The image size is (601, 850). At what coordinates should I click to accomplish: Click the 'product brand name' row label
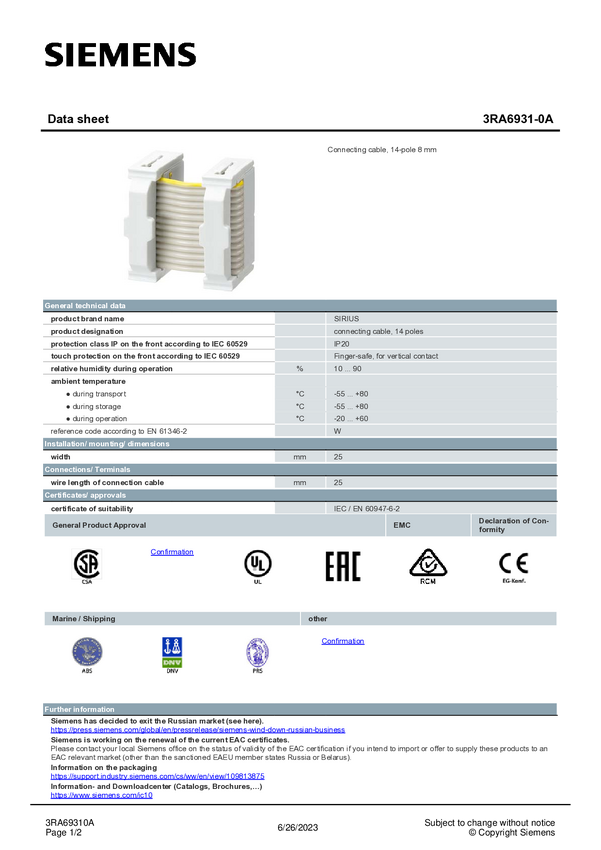click(x=87, y=319)
